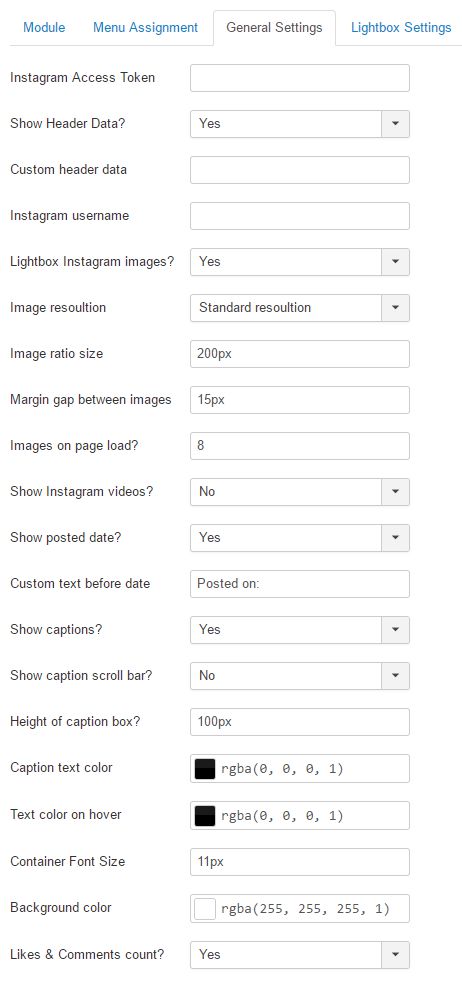
Task: Click the Instagram Access Token field
Action: click(x=300, y=78)
